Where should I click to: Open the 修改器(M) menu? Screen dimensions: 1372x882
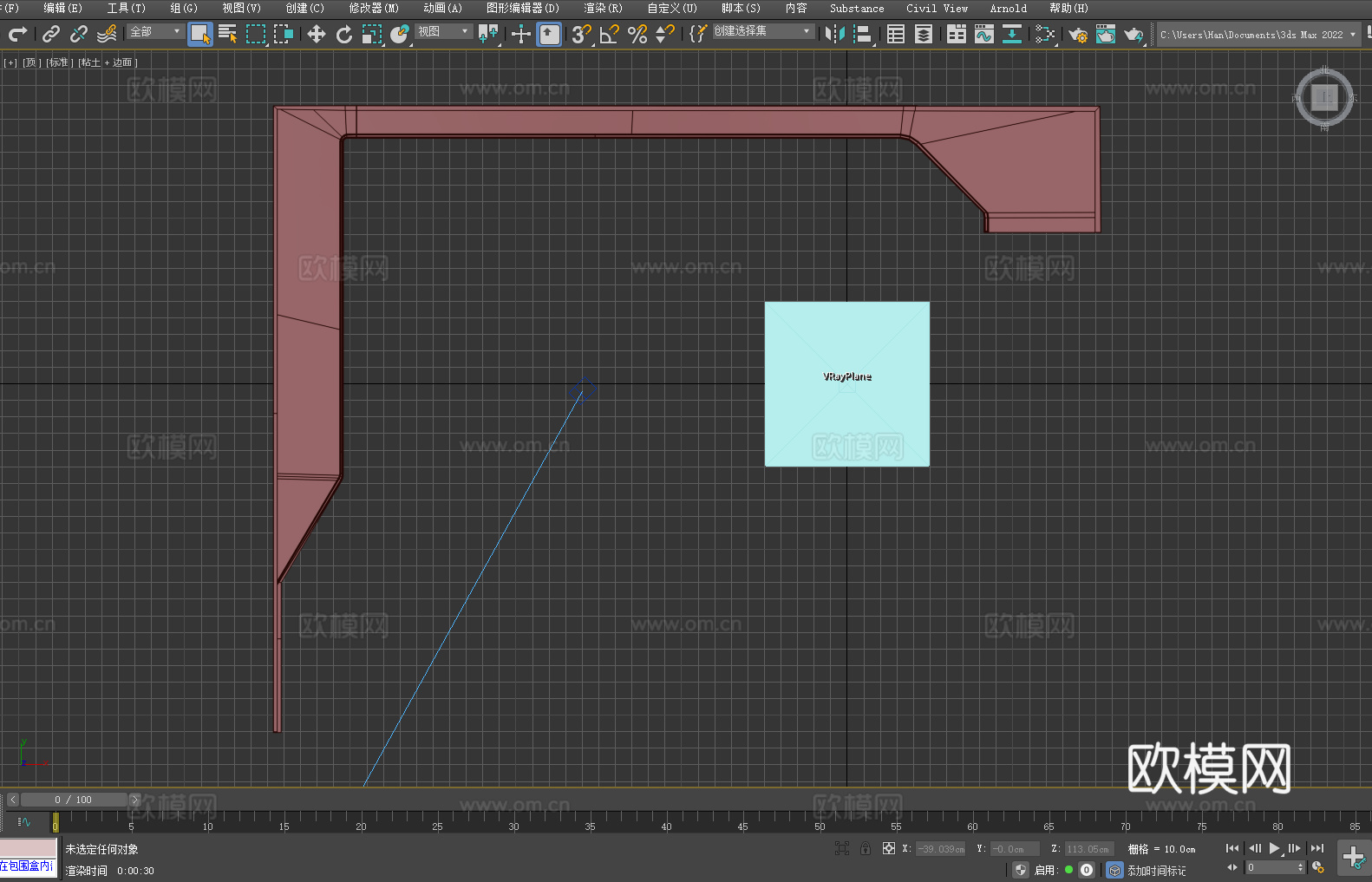(374, 8)
